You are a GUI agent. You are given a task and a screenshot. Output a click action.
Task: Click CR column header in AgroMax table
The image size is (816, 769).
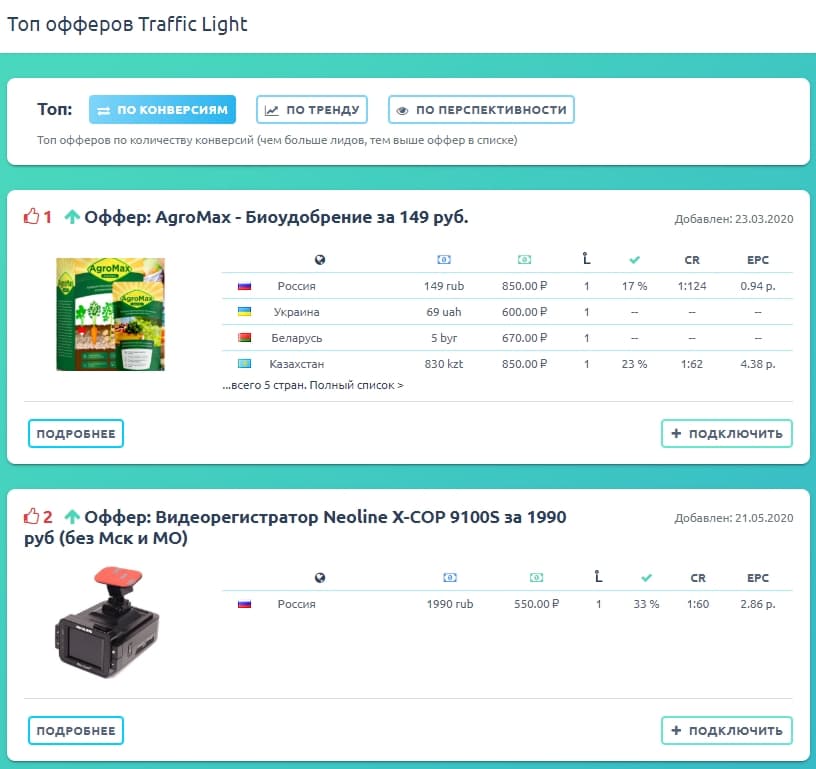pos(692,260)
